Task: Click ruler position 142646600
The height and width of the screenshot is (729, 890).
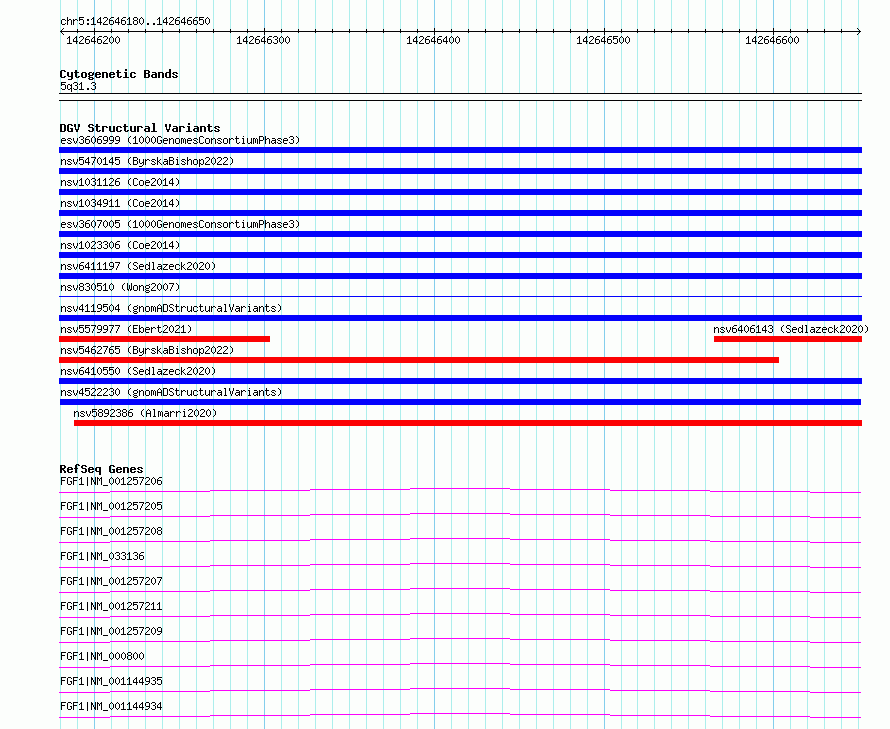Action: coord(773,40)
